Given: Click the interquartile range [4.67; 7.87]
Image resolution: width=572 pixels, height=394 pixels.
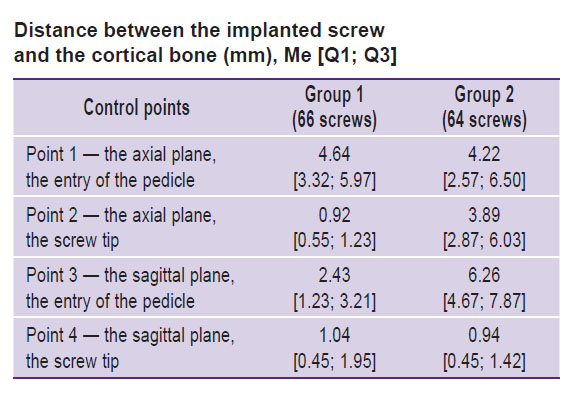Looking at the screenshot, I should click(484, 301).
